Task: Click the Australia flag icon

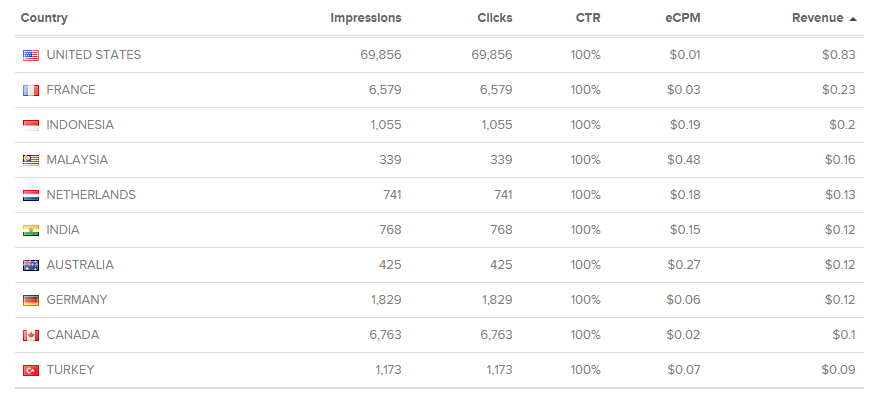Action: pyautogui.click(x=31, y=265)
